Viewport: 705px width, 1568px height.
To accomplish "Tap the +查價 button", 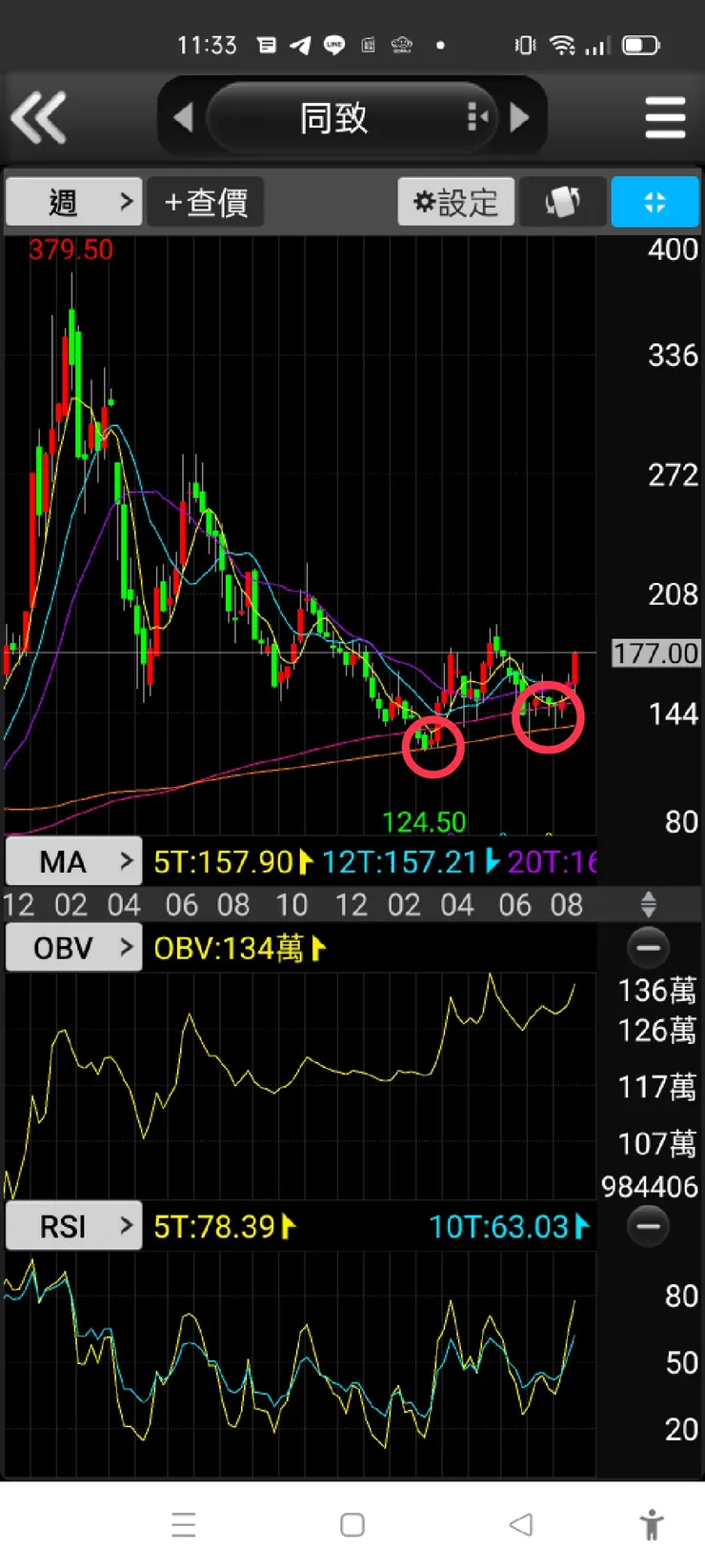I will [206, 202].
